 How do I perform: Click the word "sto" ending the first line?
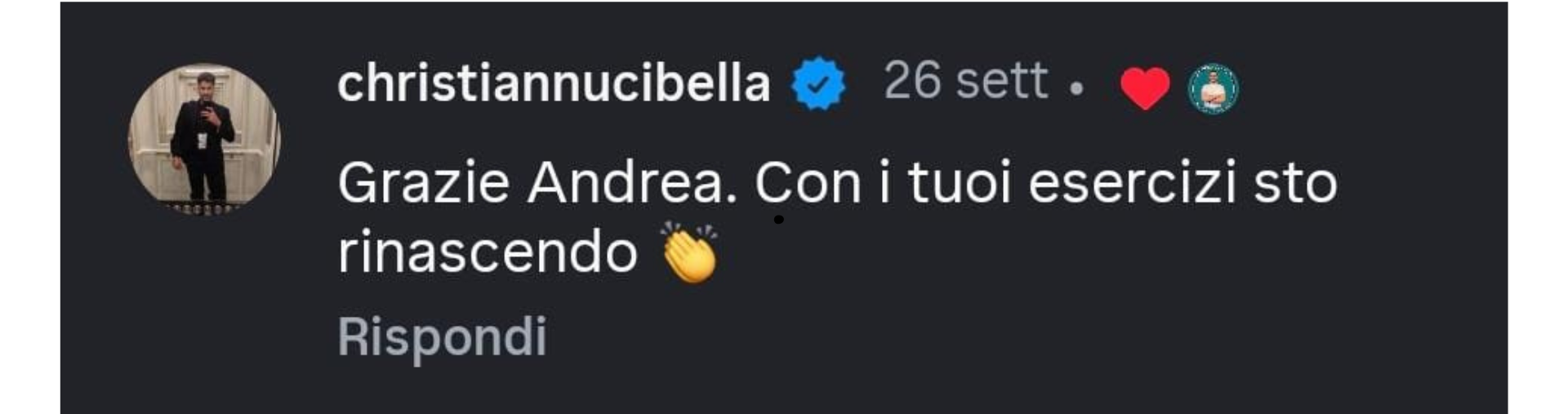tap(1295, 185)
